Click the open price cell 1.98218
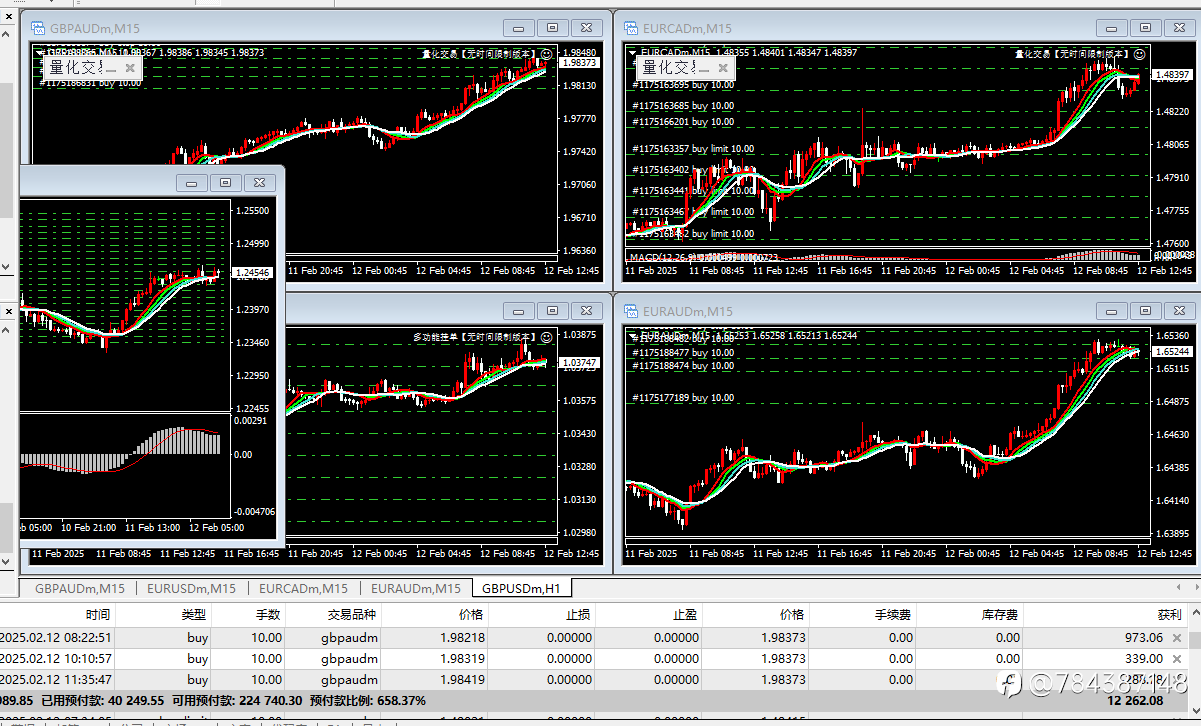Screen dimensions: 1201x726 coord(462,638)
